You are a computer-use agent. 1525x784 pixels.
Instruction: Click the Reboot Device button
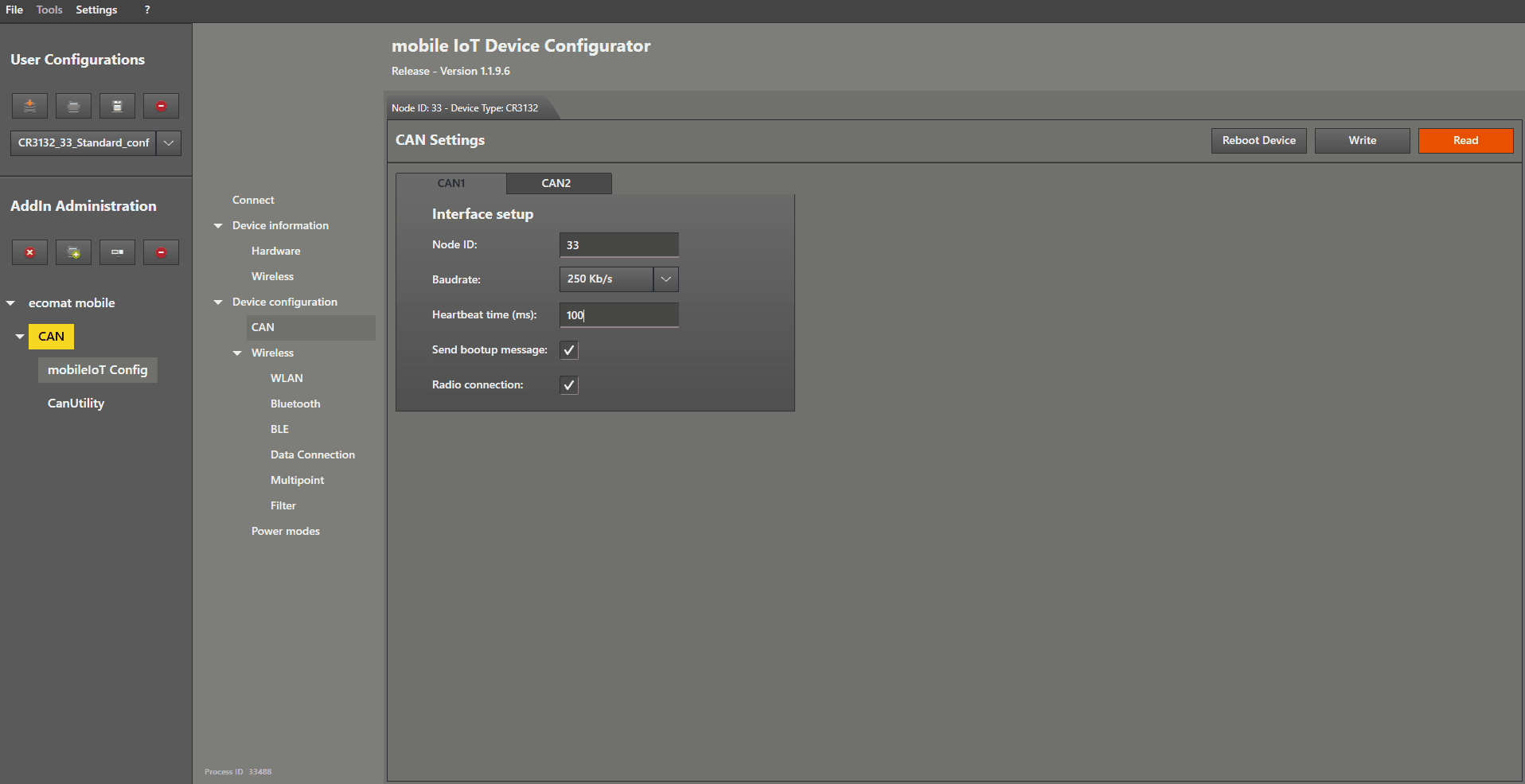click(x=1258, y=141)
